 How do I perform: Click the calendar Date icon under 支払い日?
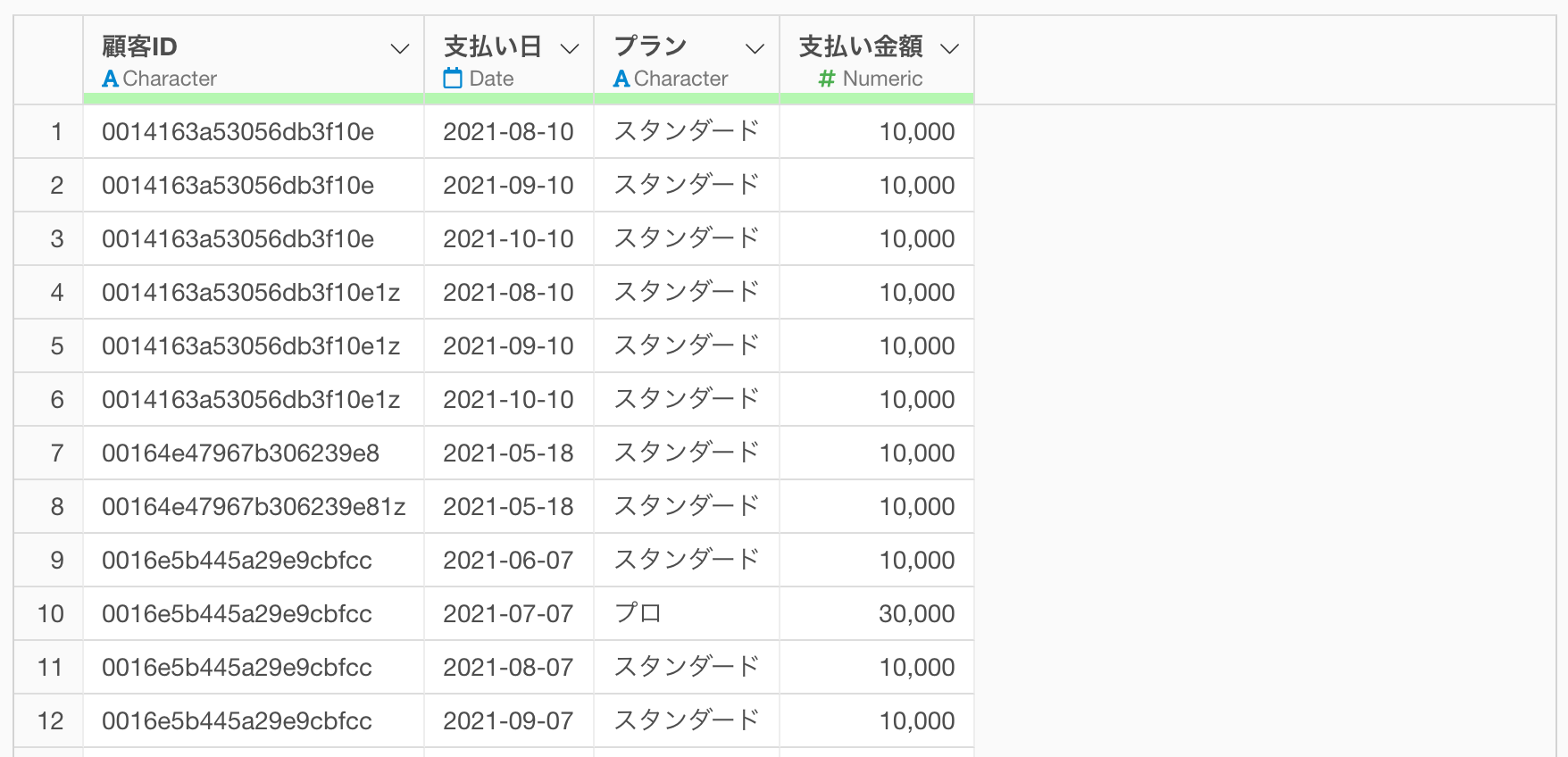pos(453,79)
